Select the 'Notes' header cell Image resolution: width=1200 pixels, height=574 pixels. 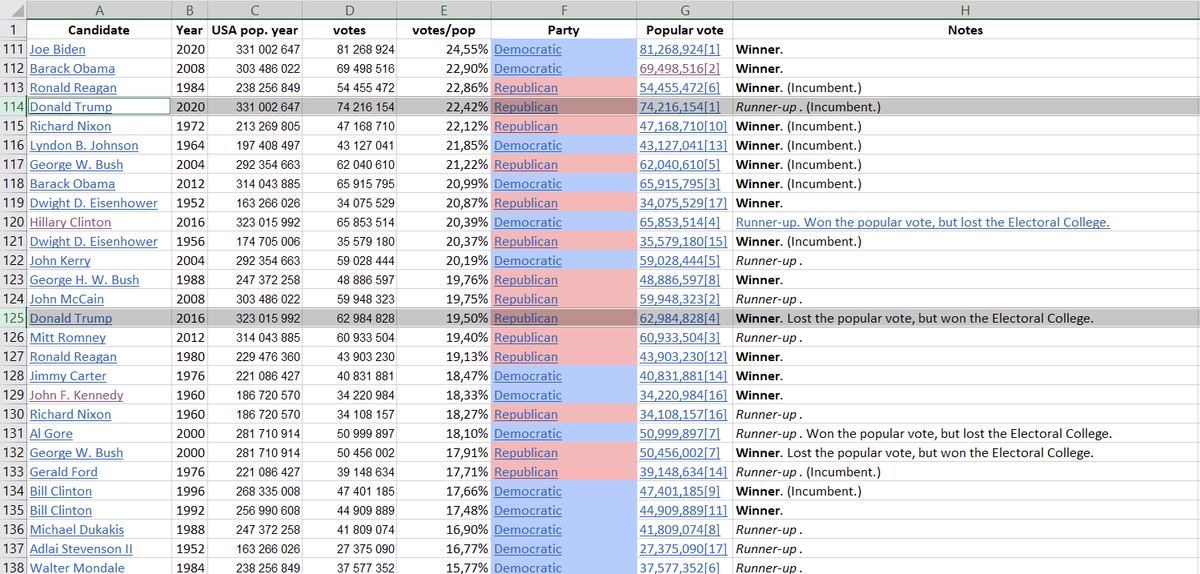tap(966, 30)
